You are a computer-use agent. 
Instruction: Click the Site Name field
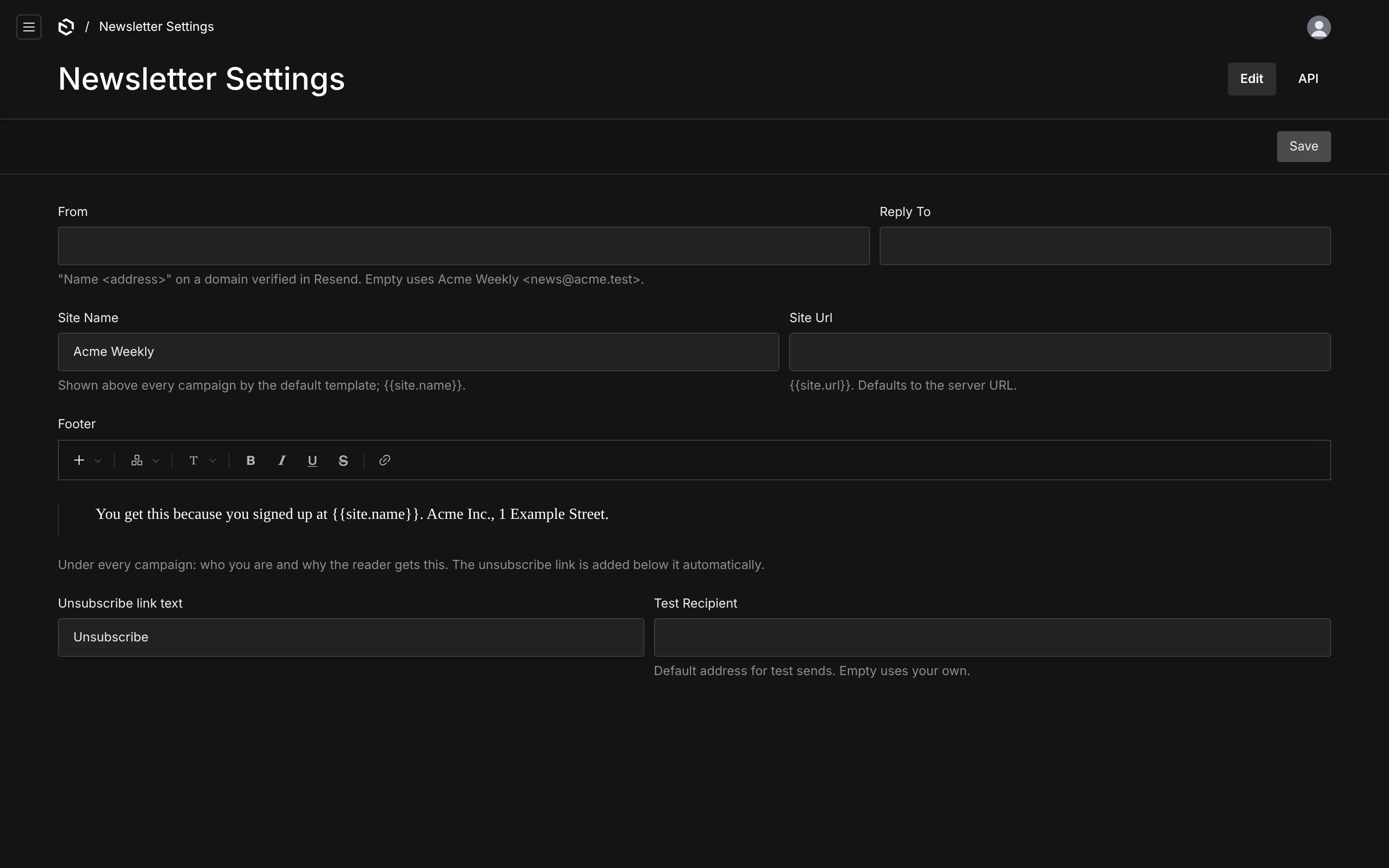(x=419, y=352)
